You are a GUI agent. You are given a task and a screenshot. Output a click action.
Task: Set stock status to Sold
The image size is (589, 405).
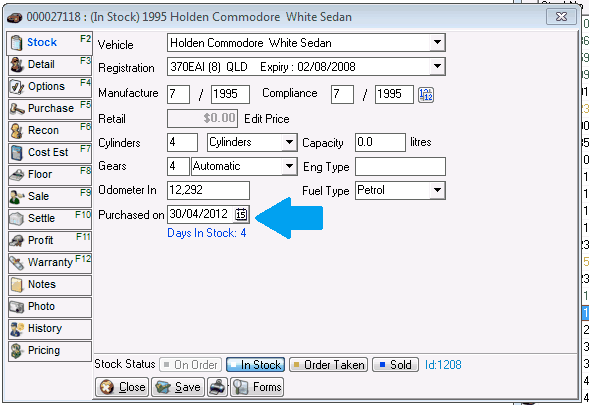pos(395,365)
